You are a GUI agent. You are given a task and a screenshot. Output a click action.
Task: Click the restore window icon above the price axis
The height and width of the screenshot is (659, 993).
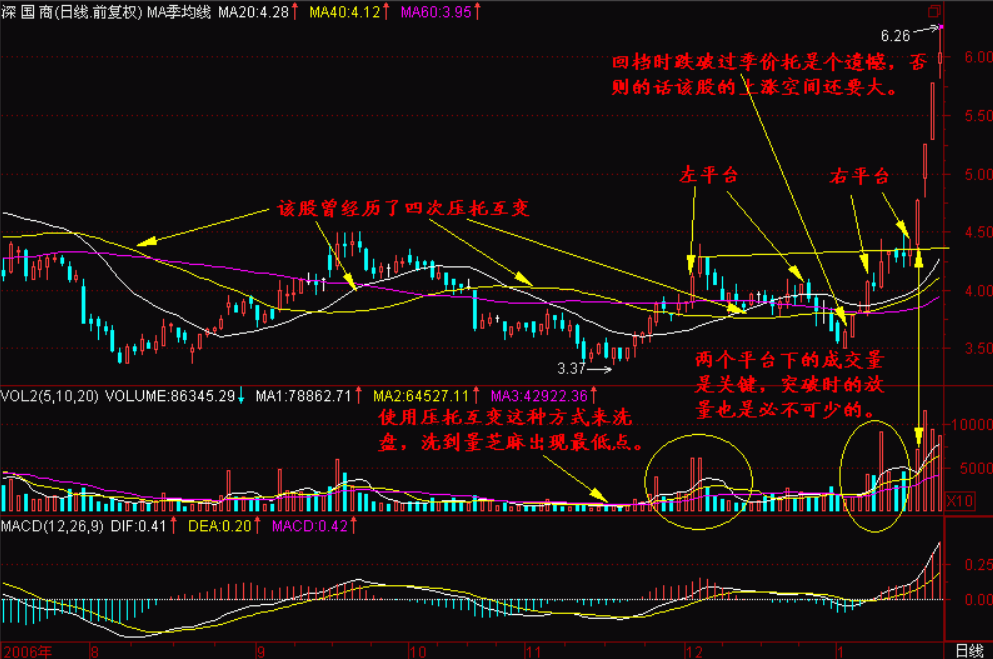[936, 11]
